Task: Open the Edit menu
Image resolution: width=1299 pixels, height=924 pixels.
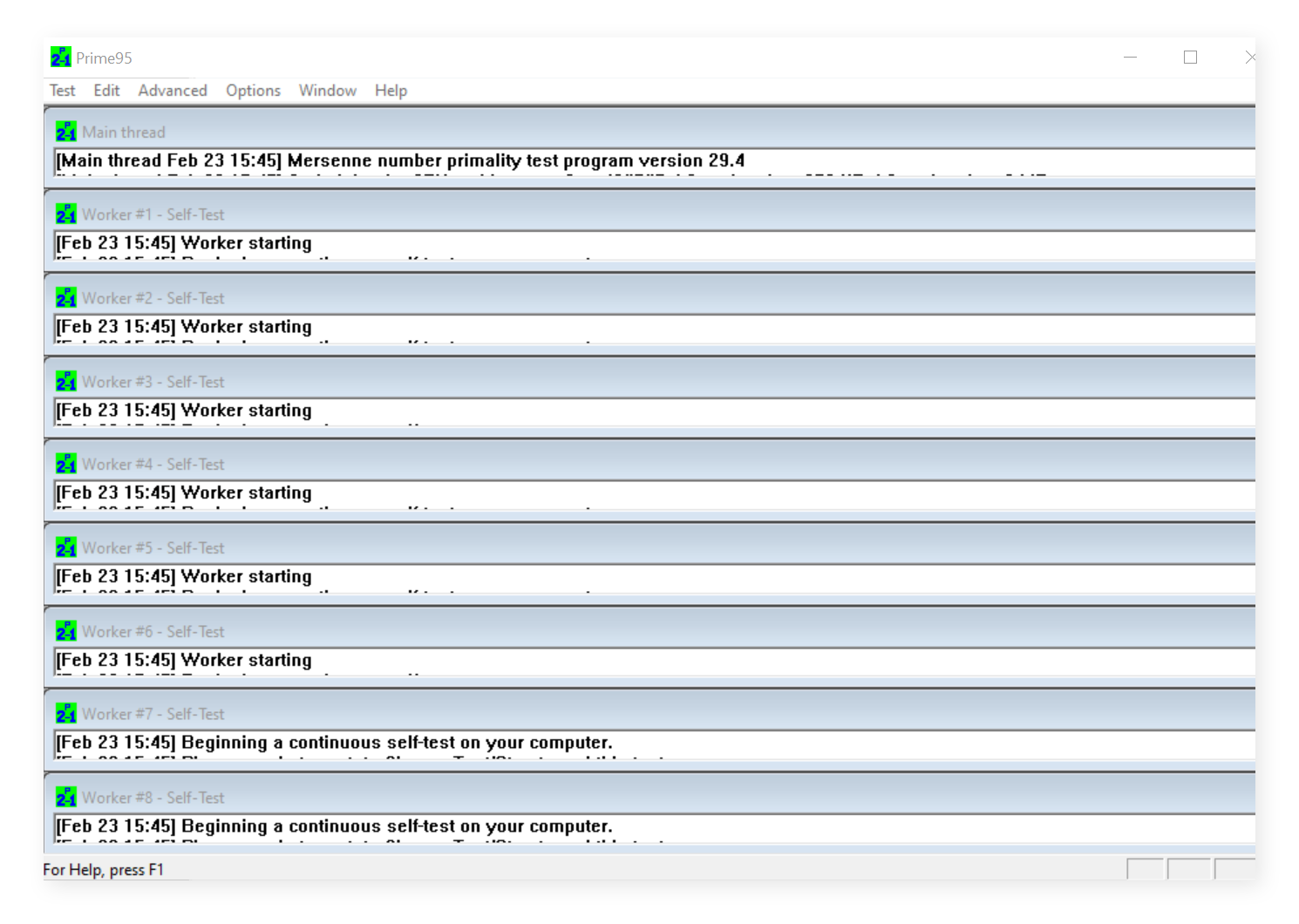Action: (x=106, y=91)
